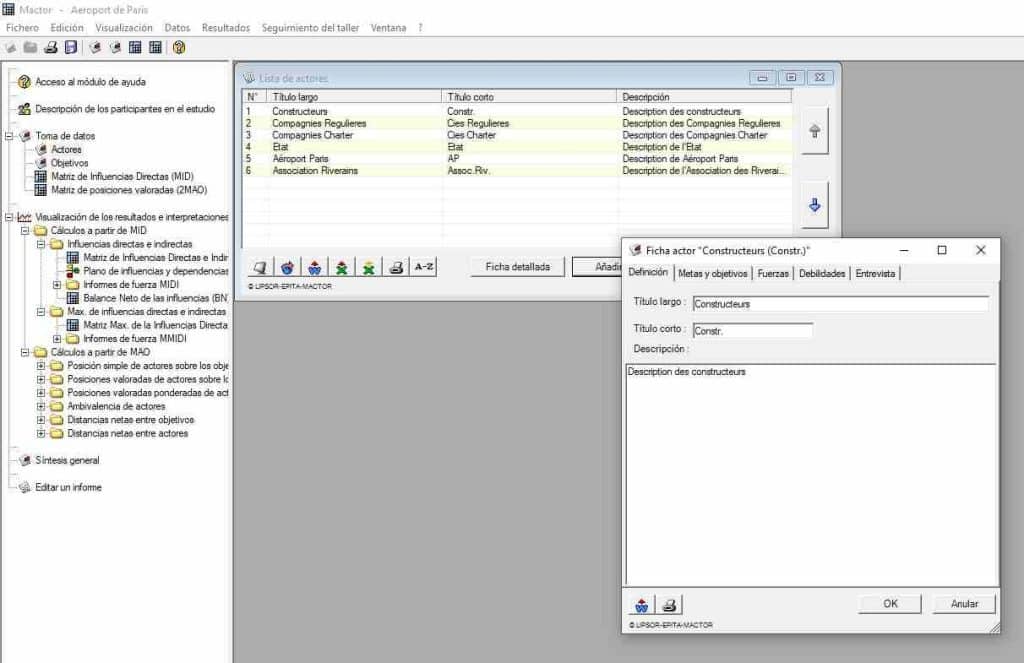Open the Resultados menu

tap(225, 27)
